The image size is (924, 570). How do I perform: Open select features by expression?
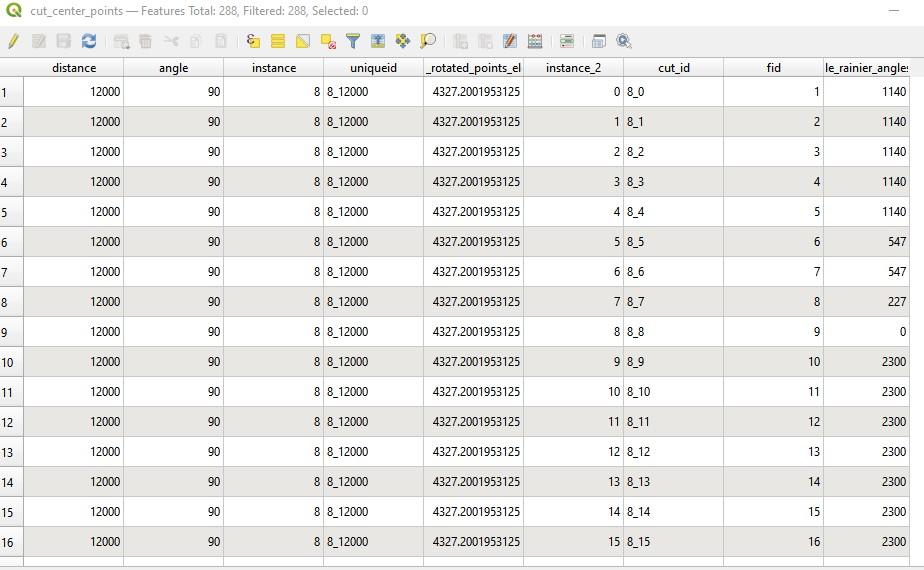(253, 41)
